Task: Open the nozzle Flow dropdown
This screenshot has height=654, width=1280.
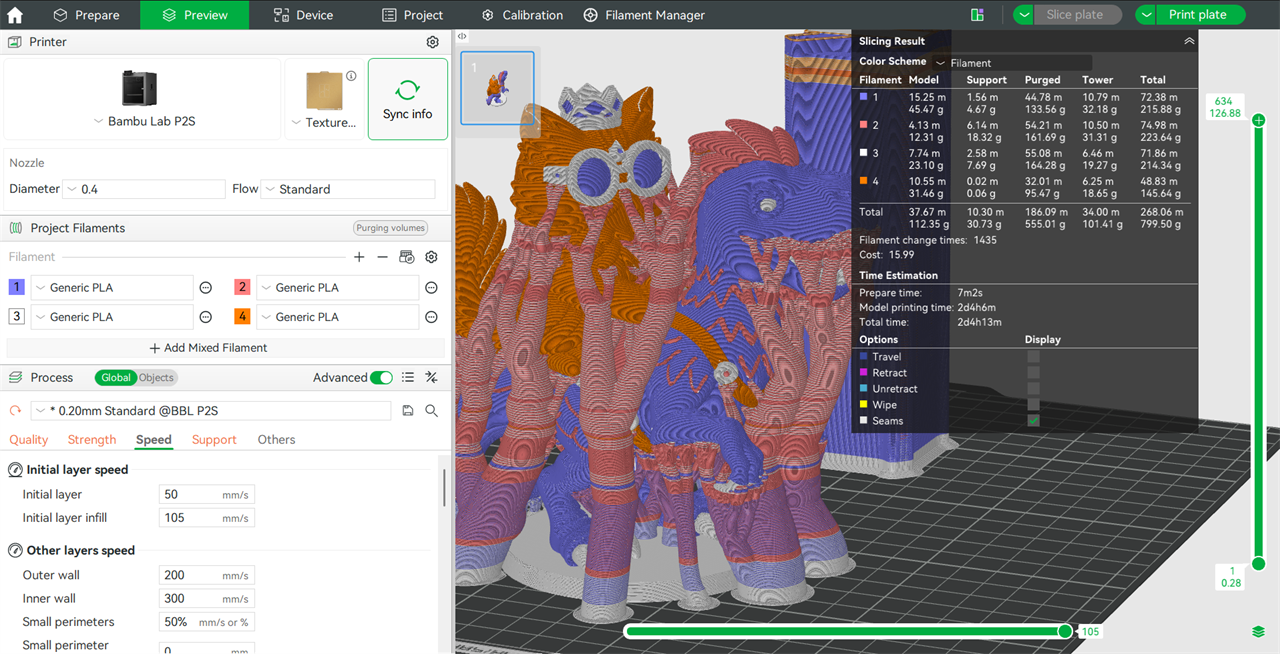Action: point(348,189)
